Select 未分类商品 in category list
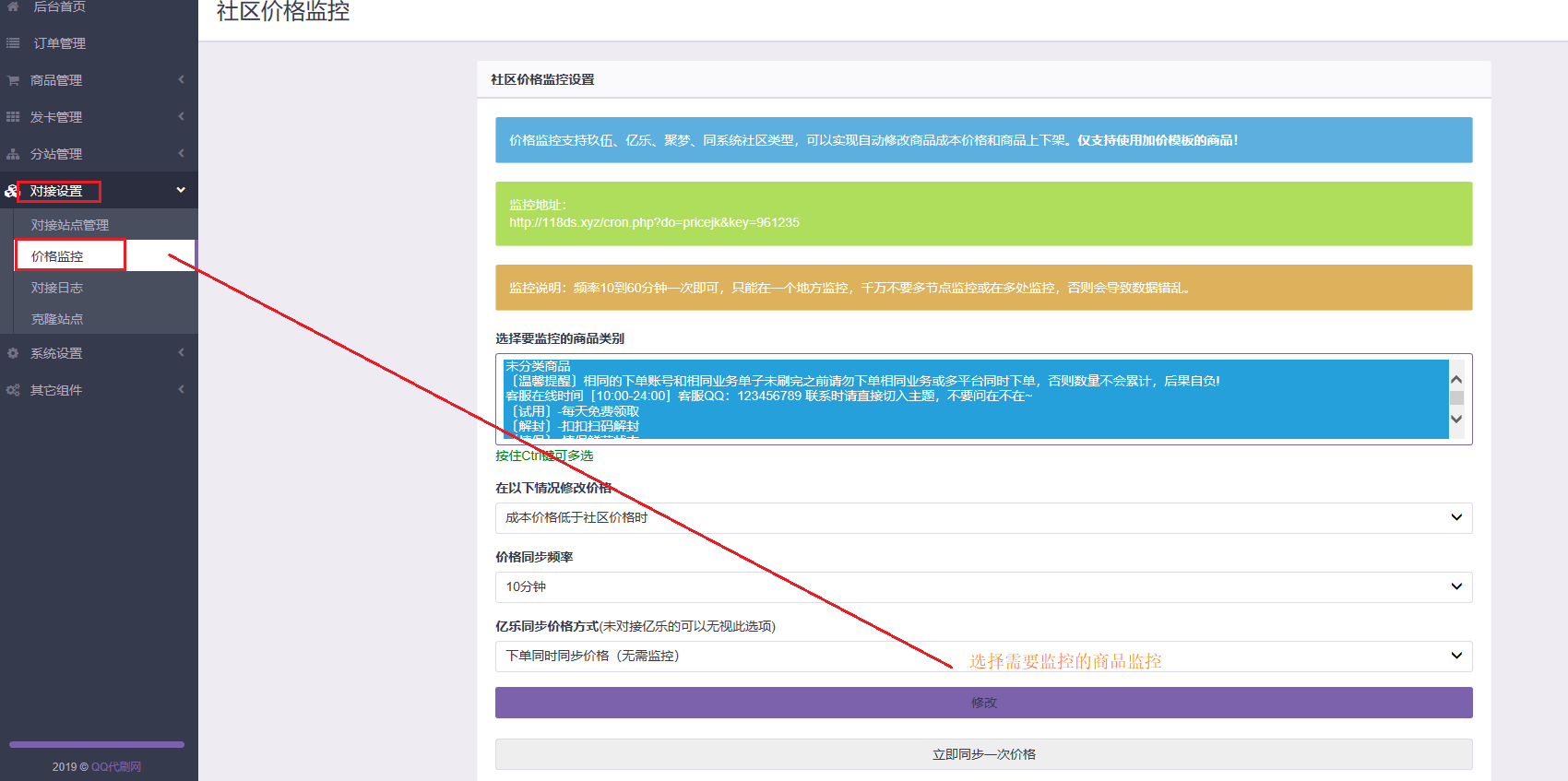Screen dimensions: 1568x781 [976, 366]
